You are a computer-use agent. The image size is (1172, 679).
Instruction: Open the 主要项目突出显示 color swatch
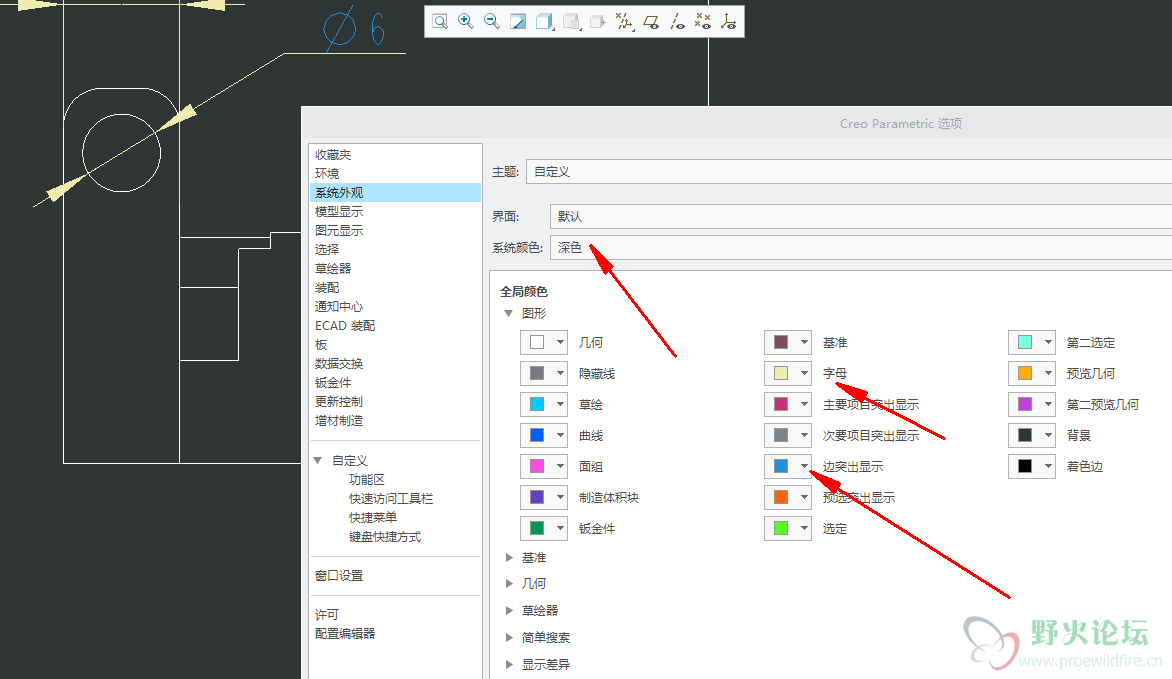pyautogui.click(x=788, y=405)
